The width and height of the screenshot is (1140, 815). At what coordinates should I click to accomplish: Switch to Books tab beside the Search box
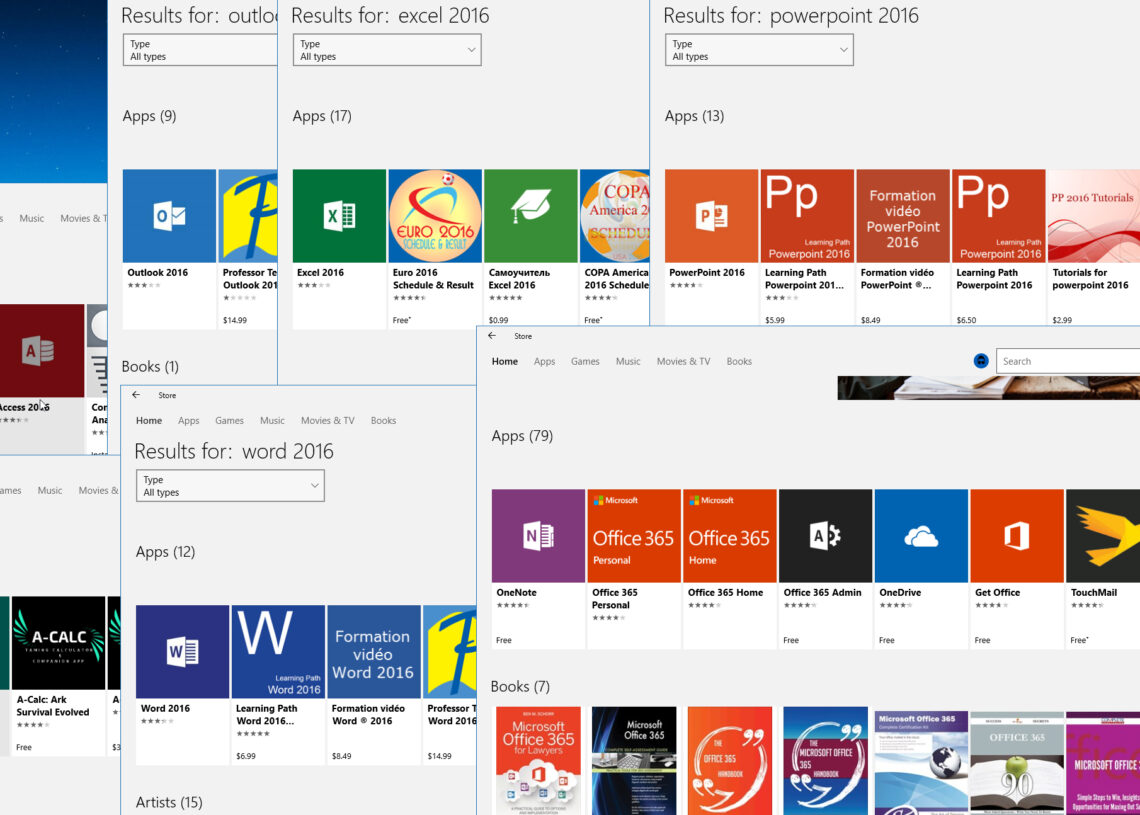[x=739, y=362]
